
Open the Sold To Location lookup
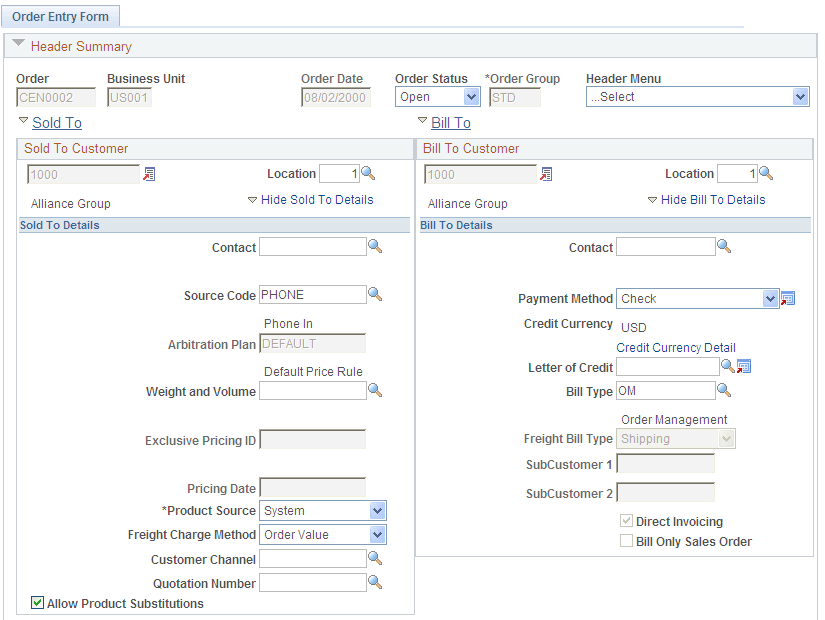click(x=366, y=173)
